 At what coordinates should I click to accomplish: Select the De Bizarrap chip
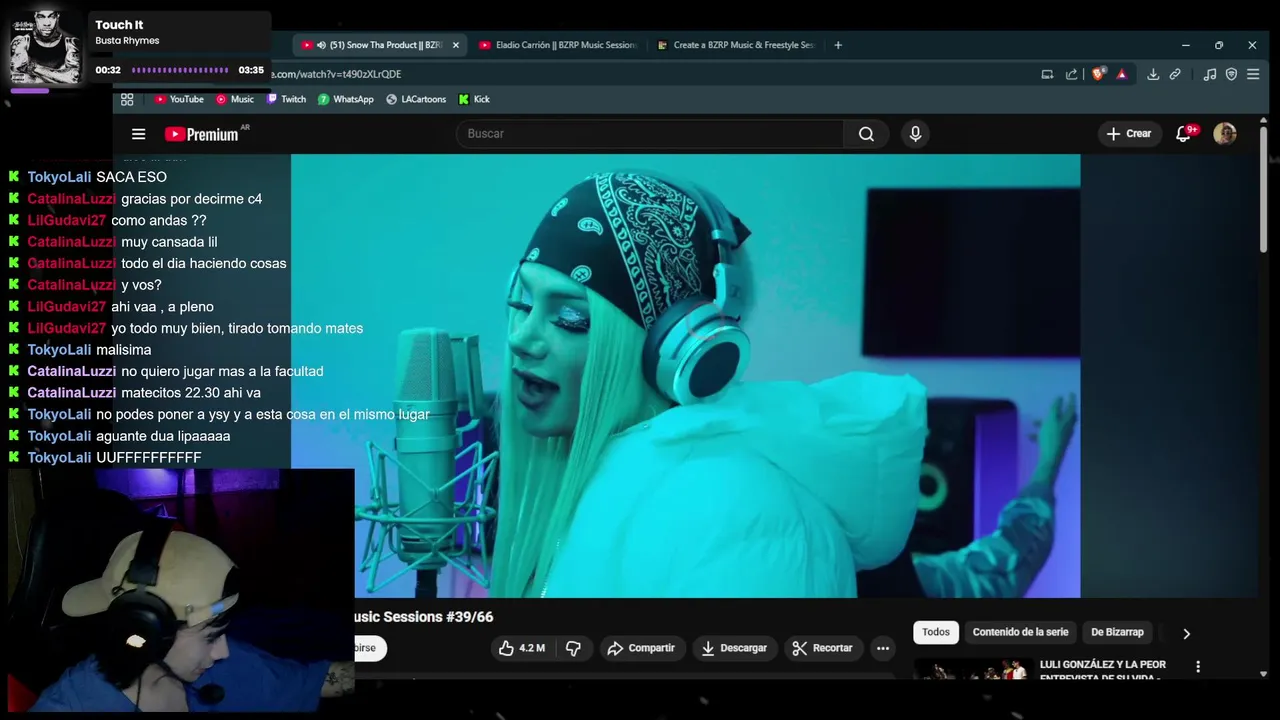(x=1117, y=632)
